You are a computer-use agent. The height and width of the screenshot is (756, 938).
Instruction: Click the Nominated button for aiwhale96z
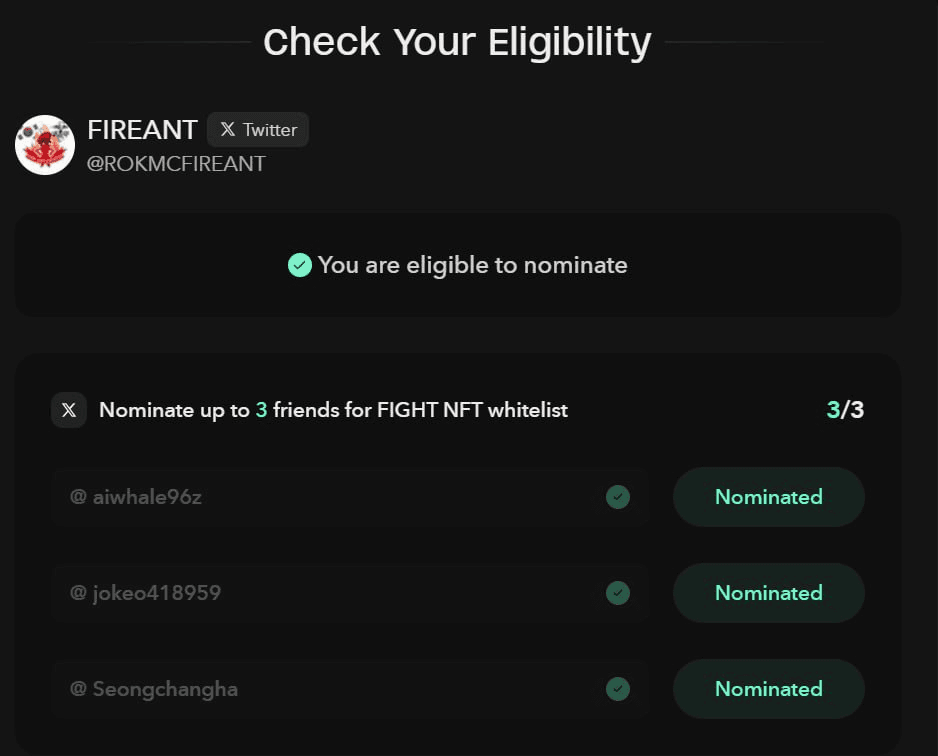[x=768, y=497]
